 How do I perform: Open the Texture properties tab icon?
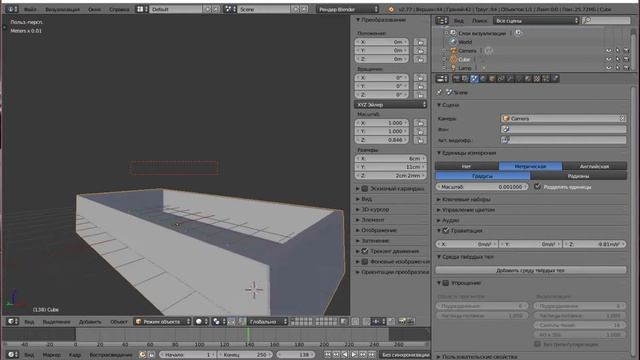(537, 78)
